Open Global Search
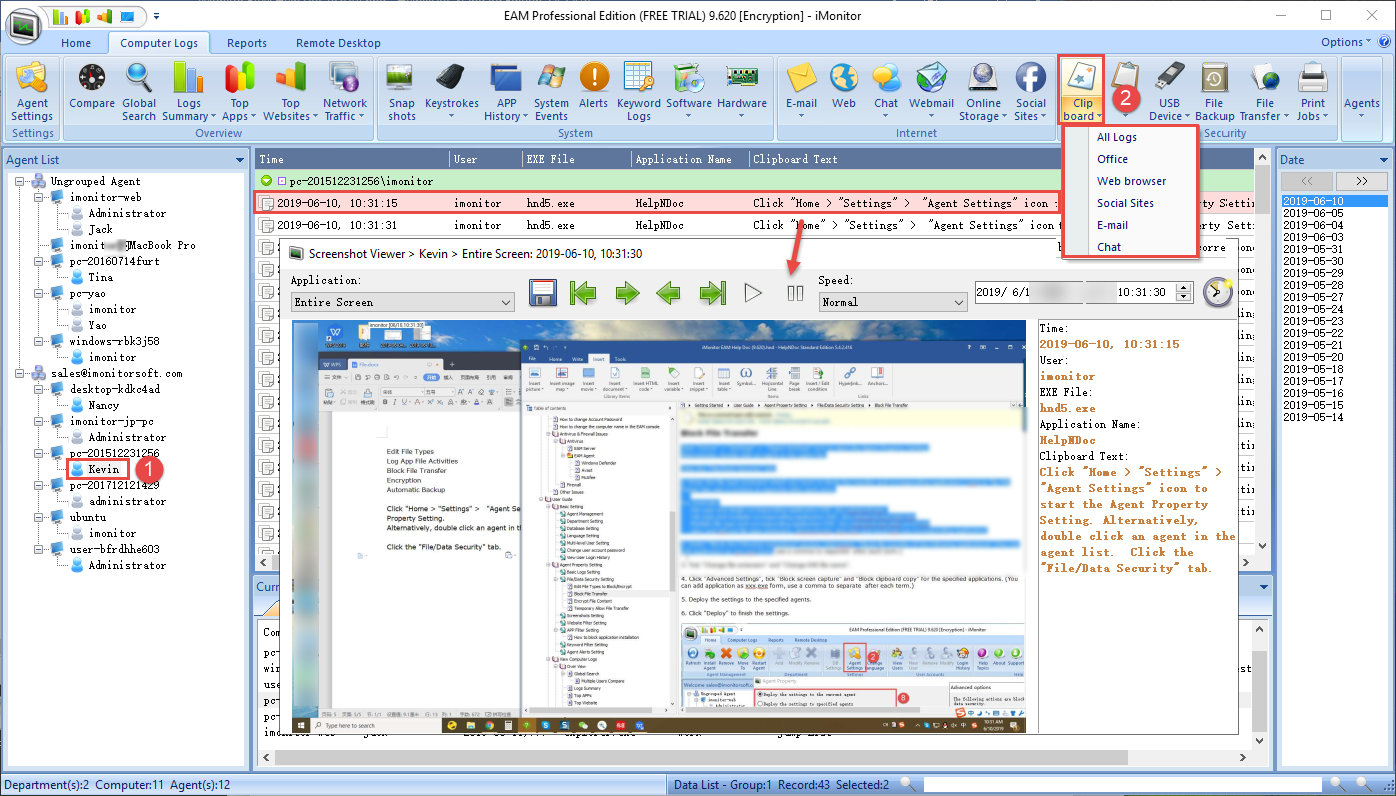Viewport: 1396px width, 796px height. [139, 92]
